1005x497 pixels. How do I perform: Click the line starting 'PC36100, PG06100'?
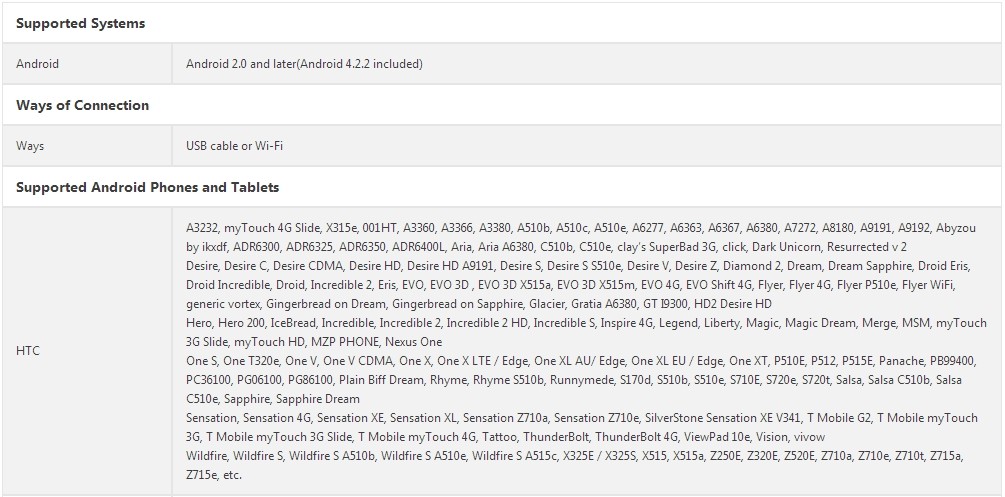[x=574, y=380]
